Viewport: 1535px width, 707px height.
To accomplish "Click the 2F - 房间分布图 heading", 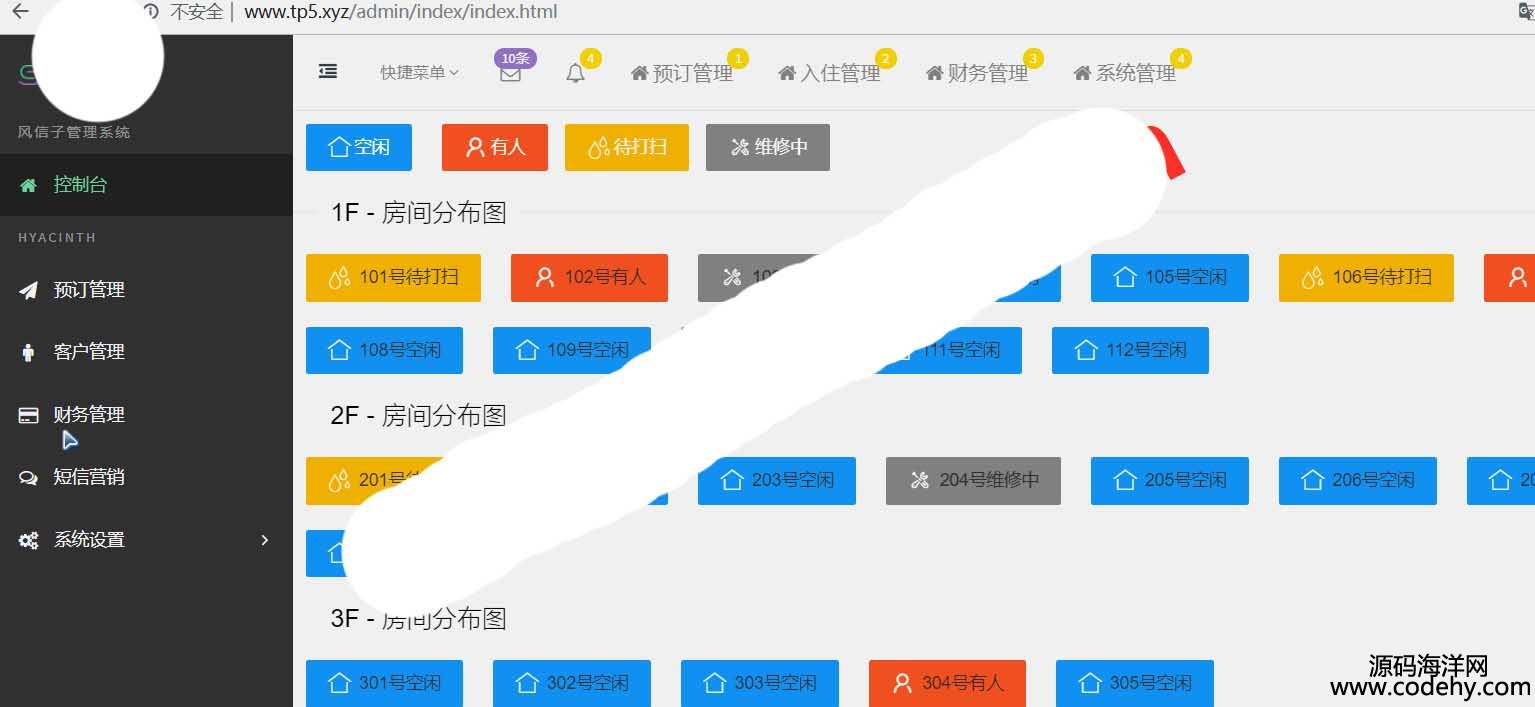I will tap(419, 415).
